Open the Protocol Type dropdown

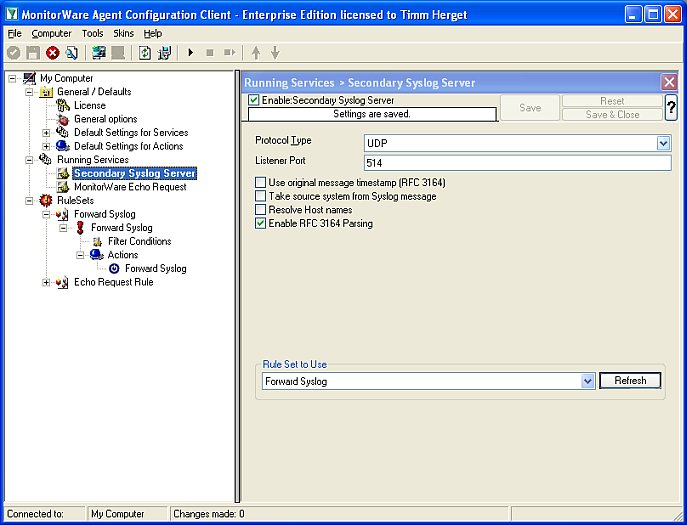click(x=663, y=143)
